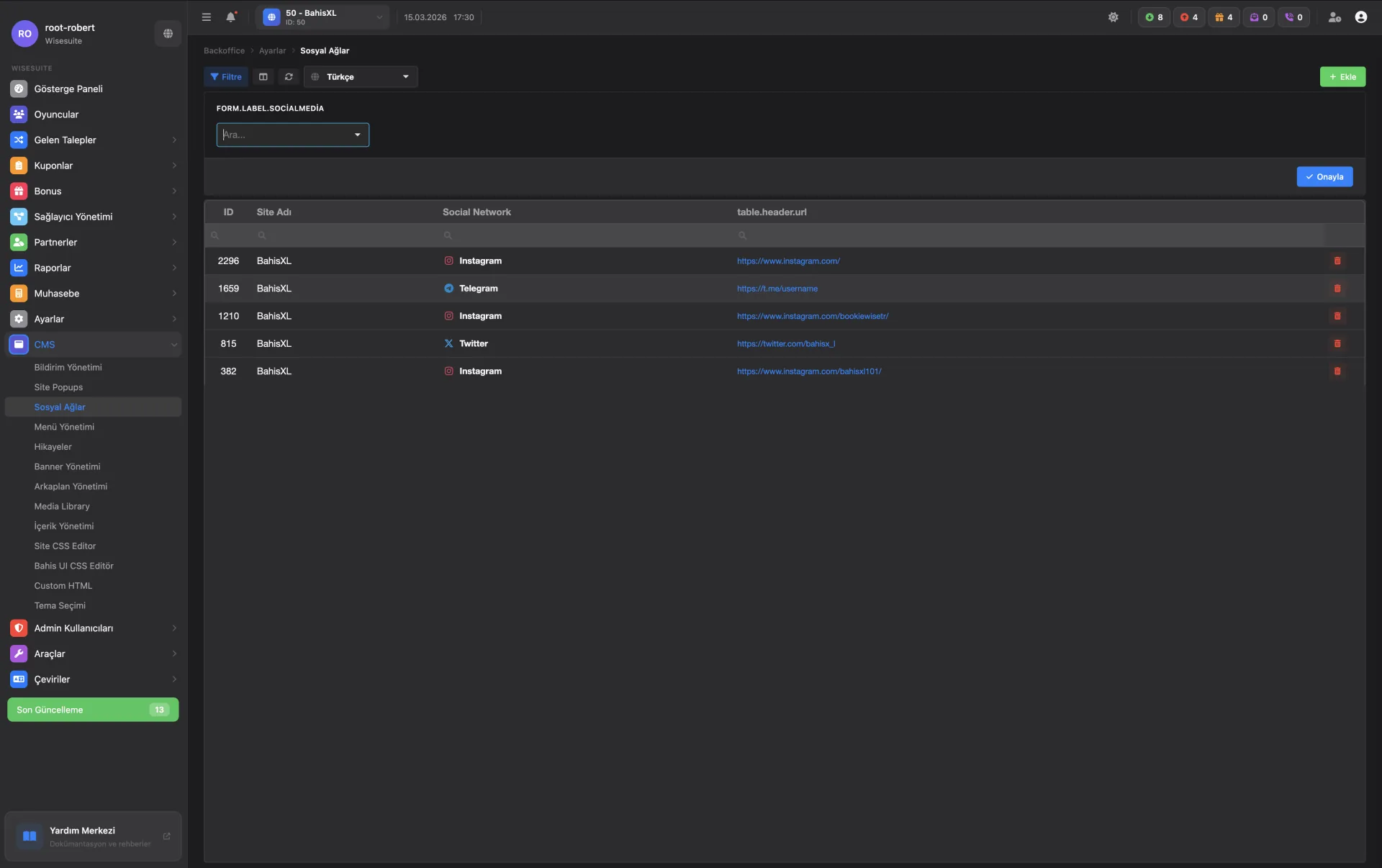Toggle the Filtre filter panel
The width and height of the screenshot is (1382, 868).
click(226, 77)
